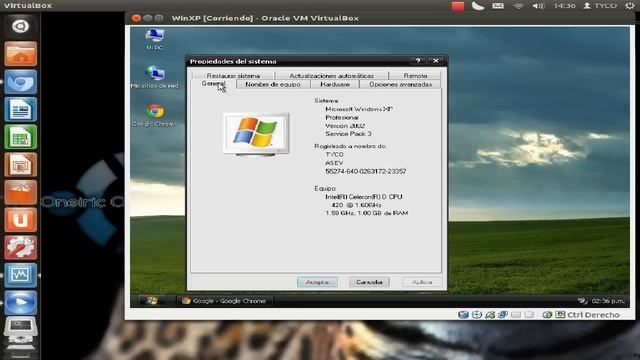Viewport: 640px width, 360px height.
Task: Click the XP system tray icon near clock
Action: (582, 301)
